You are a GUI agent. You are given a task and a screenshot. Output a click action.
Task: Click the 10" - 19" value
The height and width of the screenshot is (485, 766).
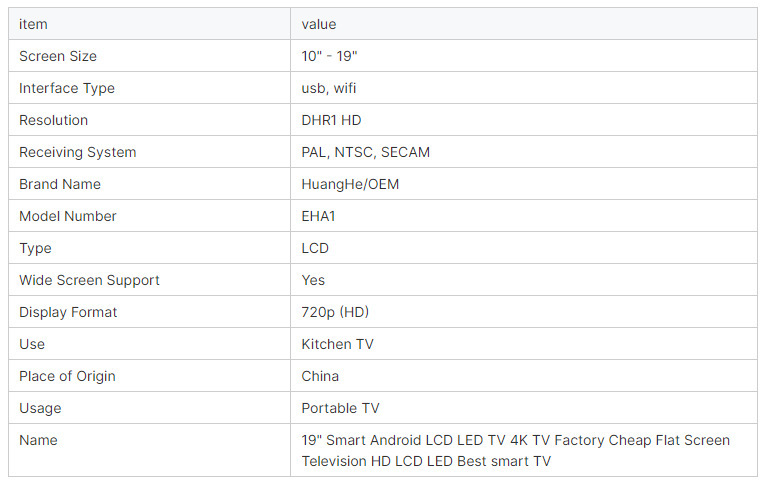[x=330, y=56]
